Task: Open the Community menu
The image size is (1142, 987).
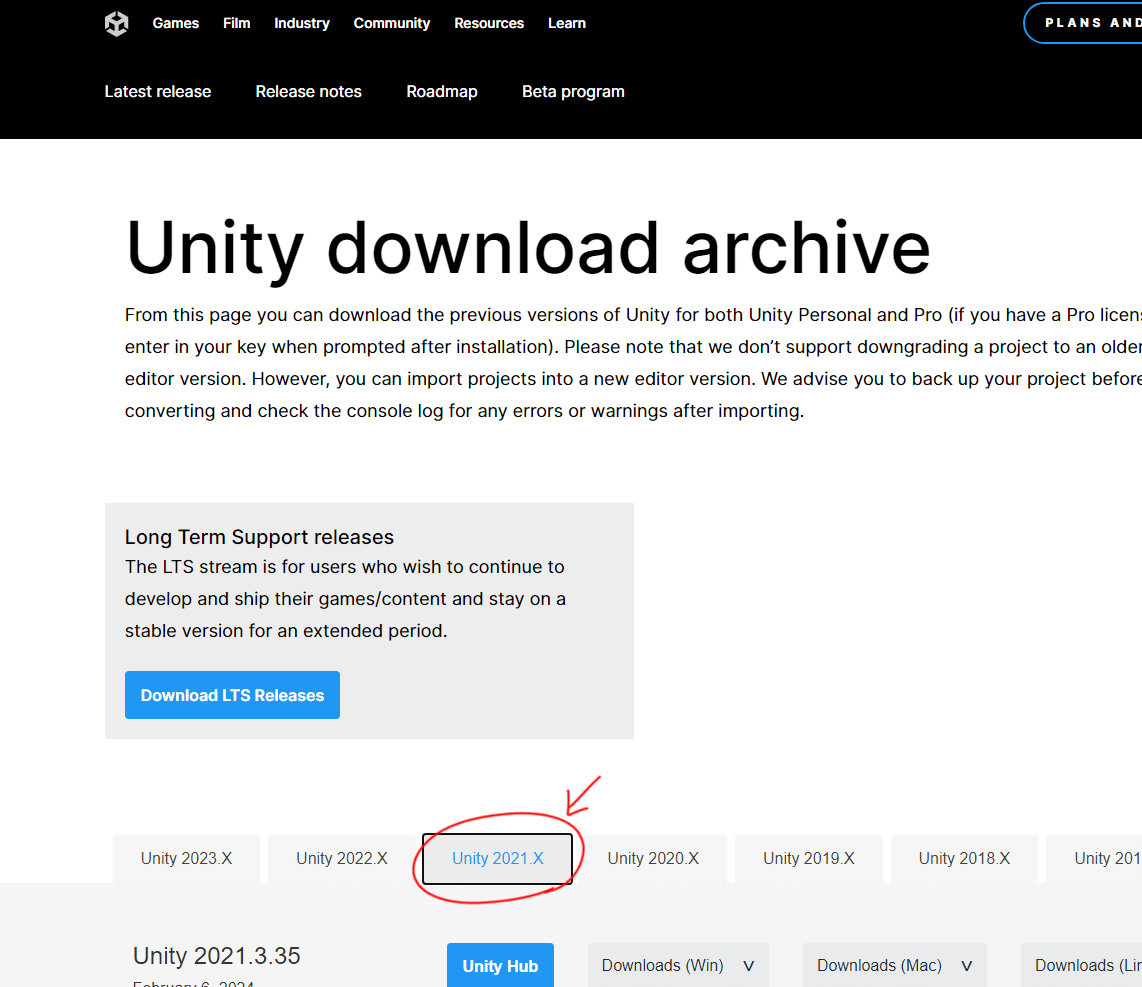Action: (392, 23)
